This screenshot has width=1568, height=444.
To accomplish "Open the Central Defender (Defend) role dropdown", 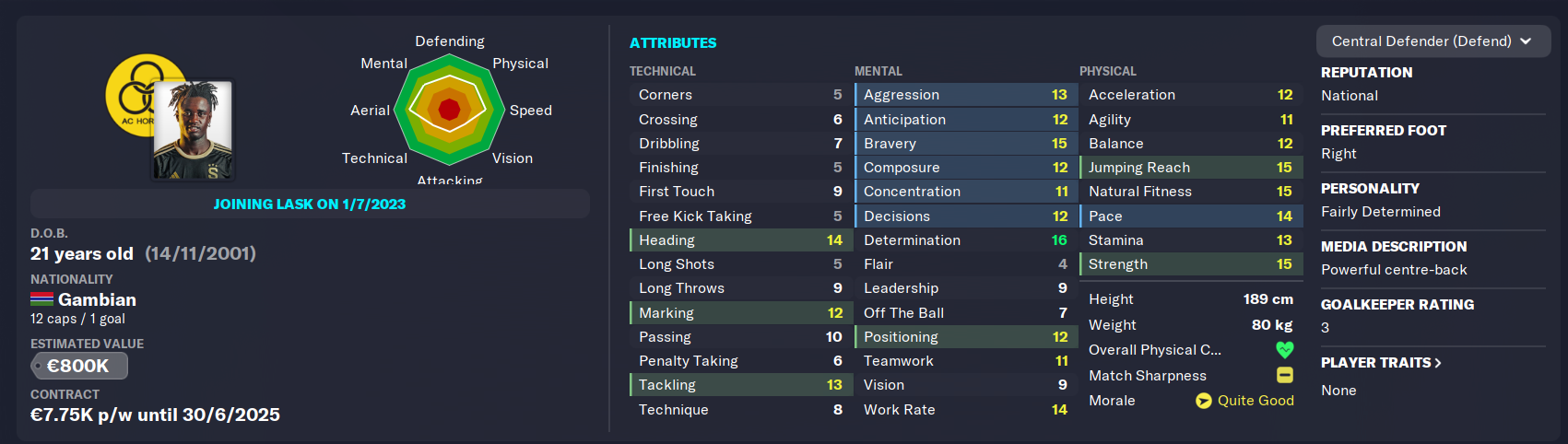I will [x=1433, y=41].
